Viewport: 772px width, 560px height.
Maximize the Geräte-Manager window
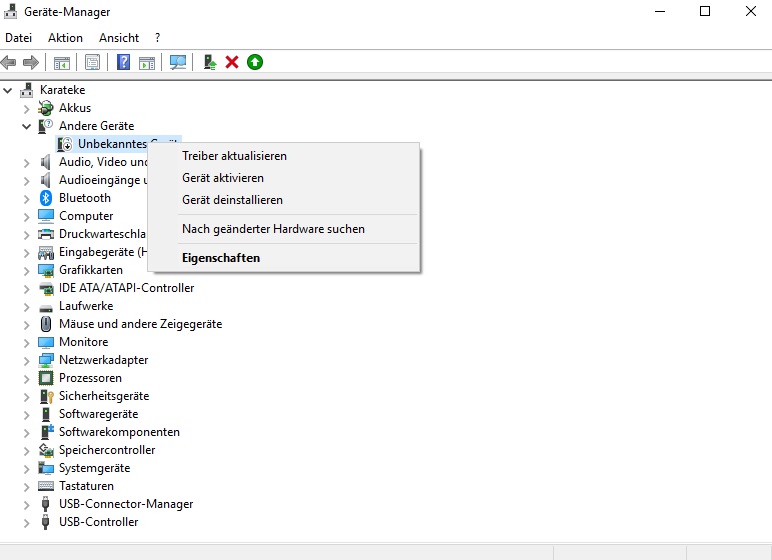(705, 11)
